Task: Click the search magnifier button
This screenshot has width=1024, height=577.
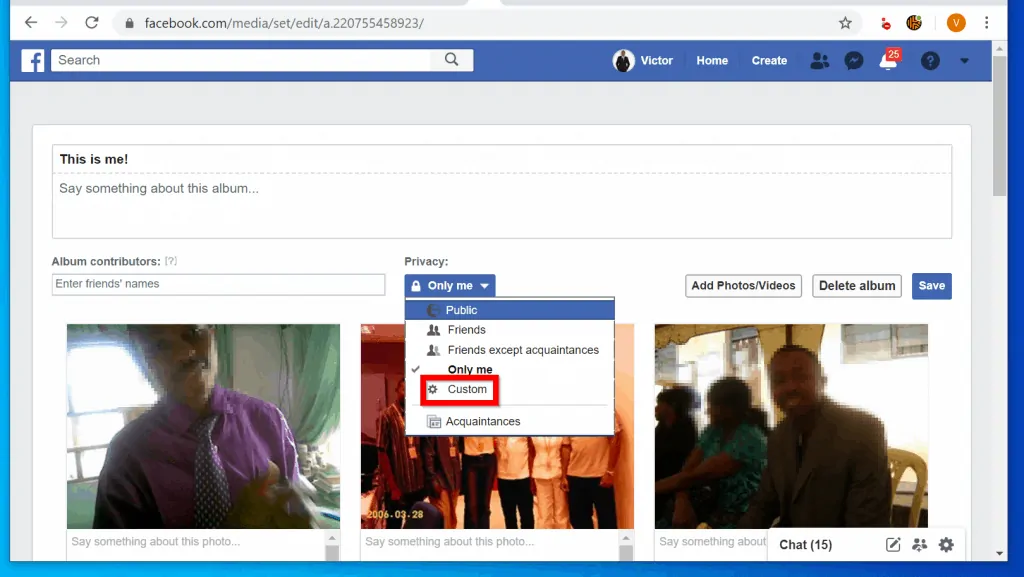Action: click(452, 60)
